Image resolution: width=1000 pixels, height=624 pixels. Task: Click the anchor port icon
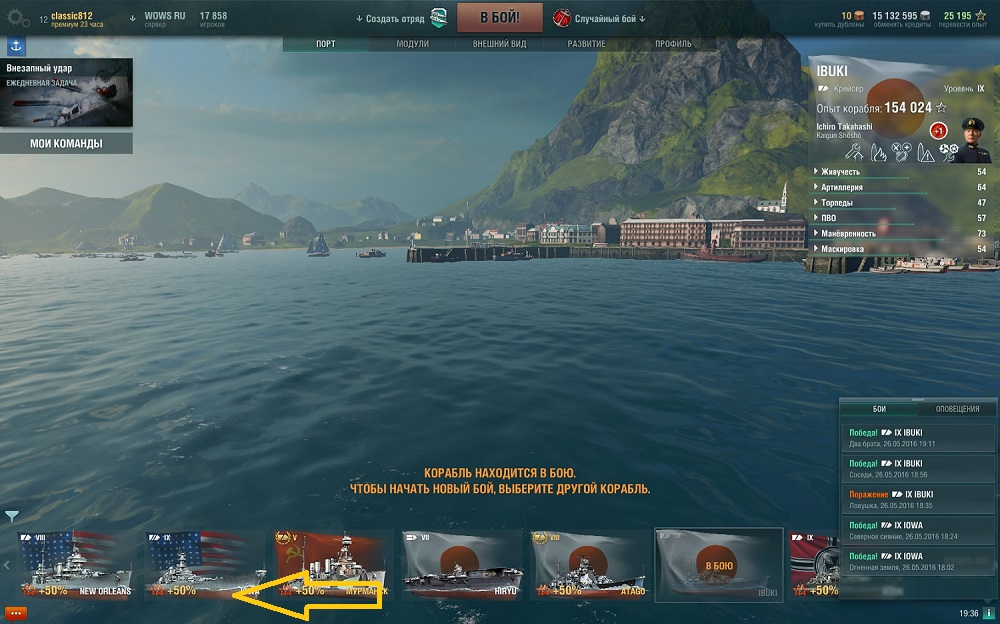(x=16, y=47)
